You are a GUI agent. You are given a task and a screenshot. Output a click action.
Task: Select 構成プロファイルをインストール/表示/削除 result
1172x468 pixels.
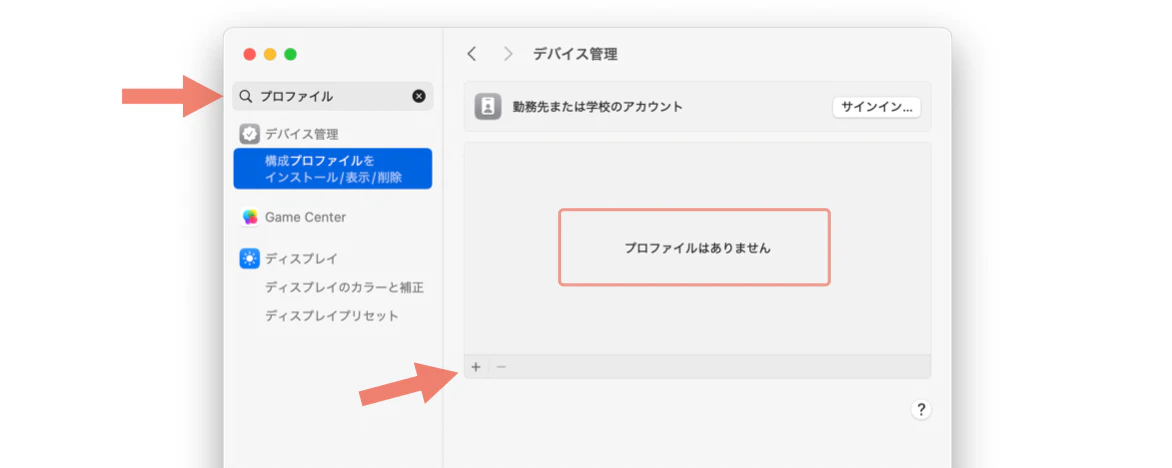pyautogui.click(x=333, y=168)
